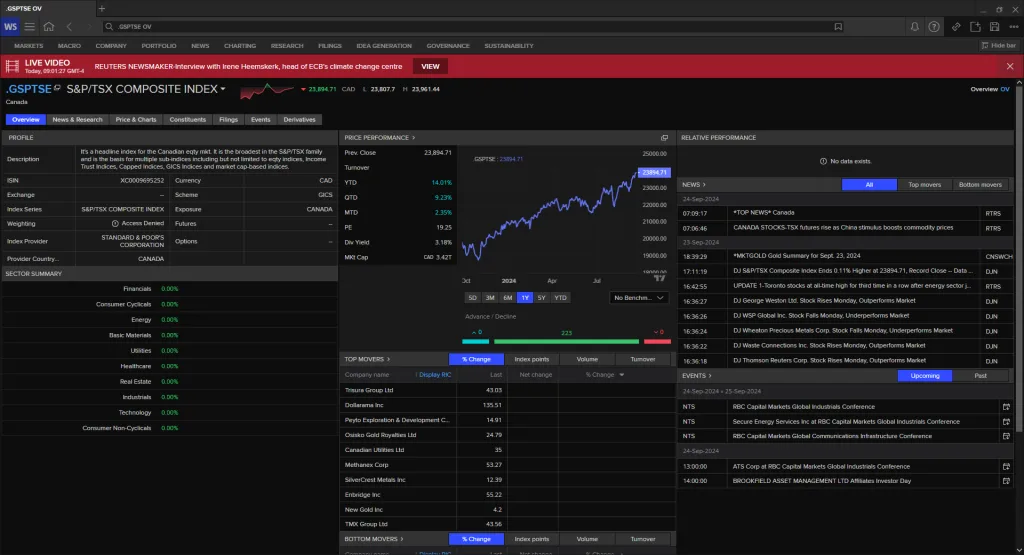1024x555 pixels.
Task: Add RBC Global Communications Infrastructure event to calendar
Action: pyautogui.click(x=1006, y=436)
